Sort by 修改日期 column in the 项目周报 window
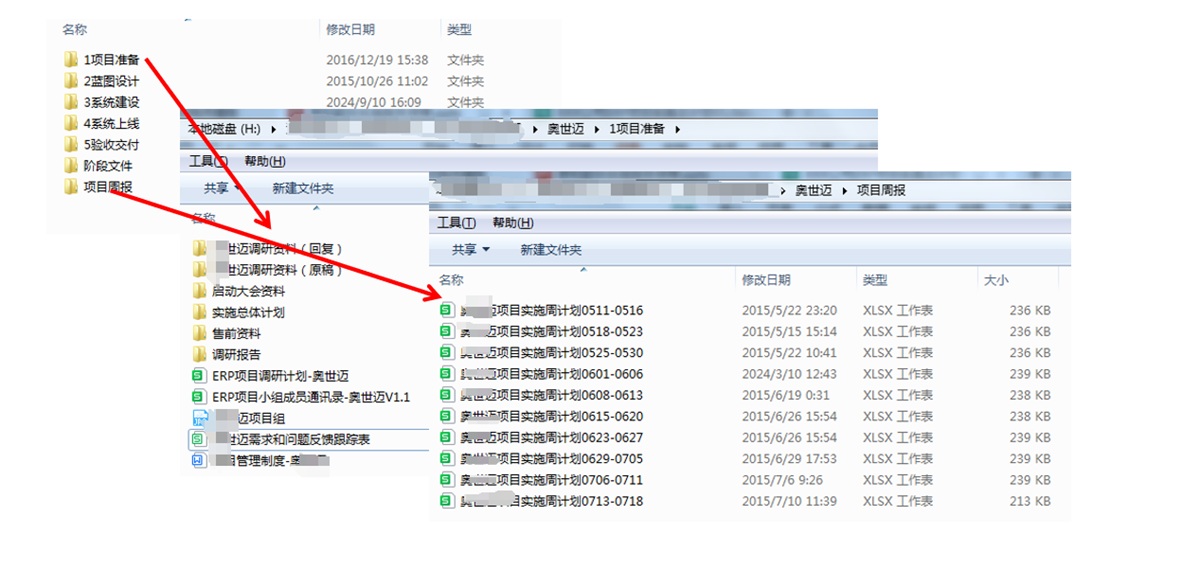 point(766,280)
